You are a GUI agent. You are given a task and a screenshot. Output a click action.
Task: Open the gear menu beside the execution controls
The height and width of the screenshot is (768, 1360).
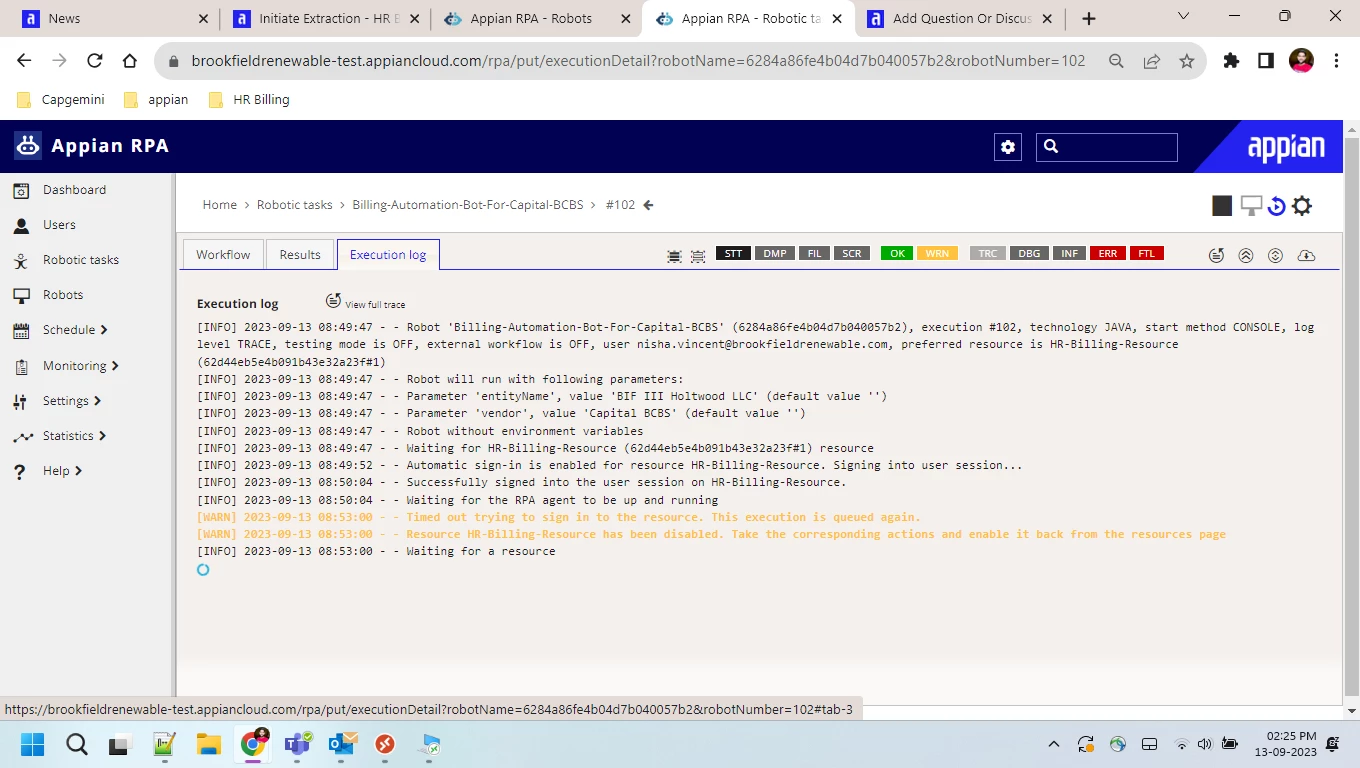coord(1301,206)
